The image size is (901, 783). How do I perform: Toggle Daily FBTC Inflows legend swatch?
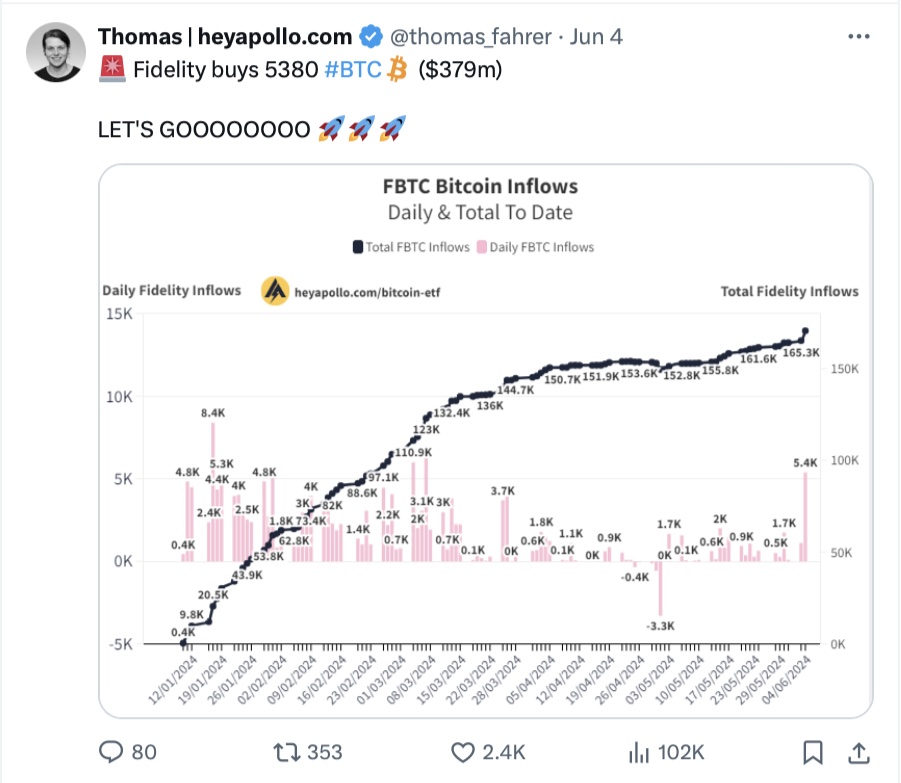click(482, 247)
